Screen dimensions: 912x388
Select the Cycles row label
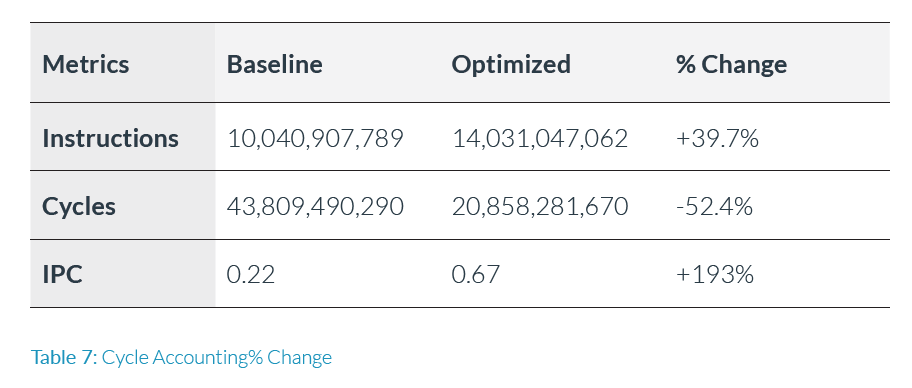tap(79, 207)
